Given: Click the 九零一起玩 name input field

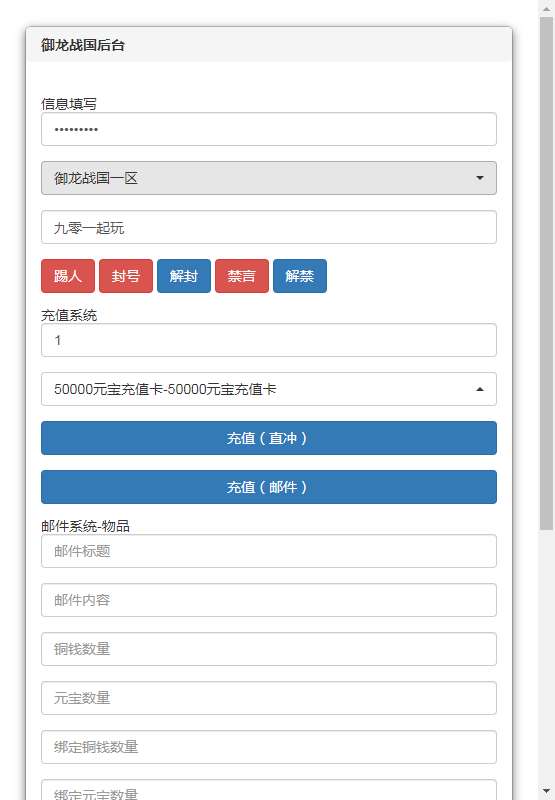Looking at the screenshot, I should tap(268, 227).
